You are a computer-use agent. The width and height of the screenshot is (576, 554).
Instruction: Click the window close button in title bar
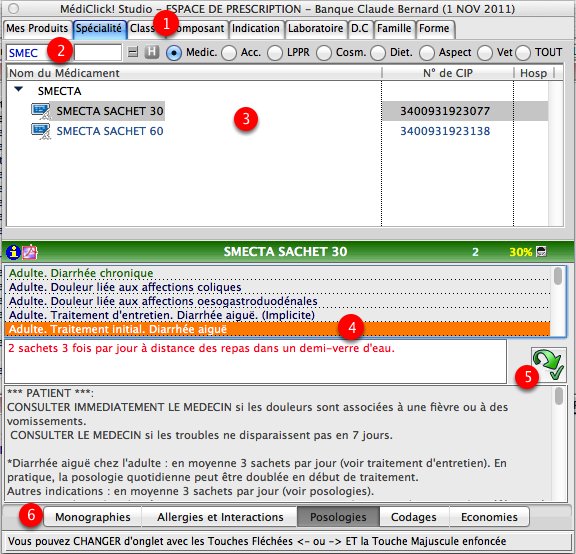(x=14, y=8)
